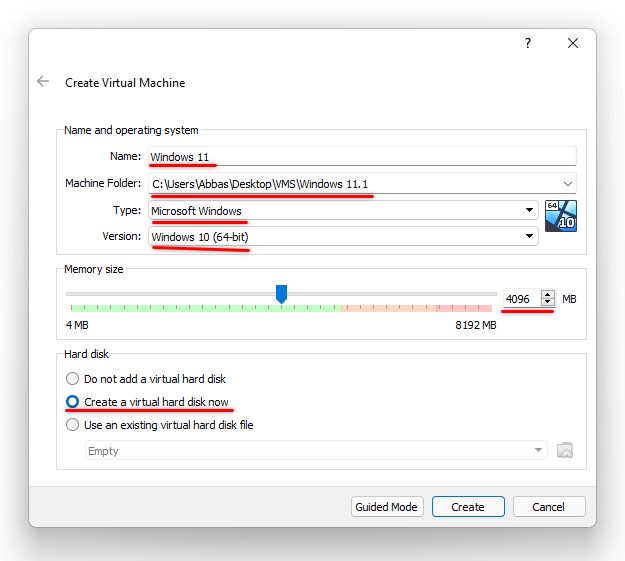Click the 8192 MB maximum label
Screen dimensions: 625x561
coord(476,325)
